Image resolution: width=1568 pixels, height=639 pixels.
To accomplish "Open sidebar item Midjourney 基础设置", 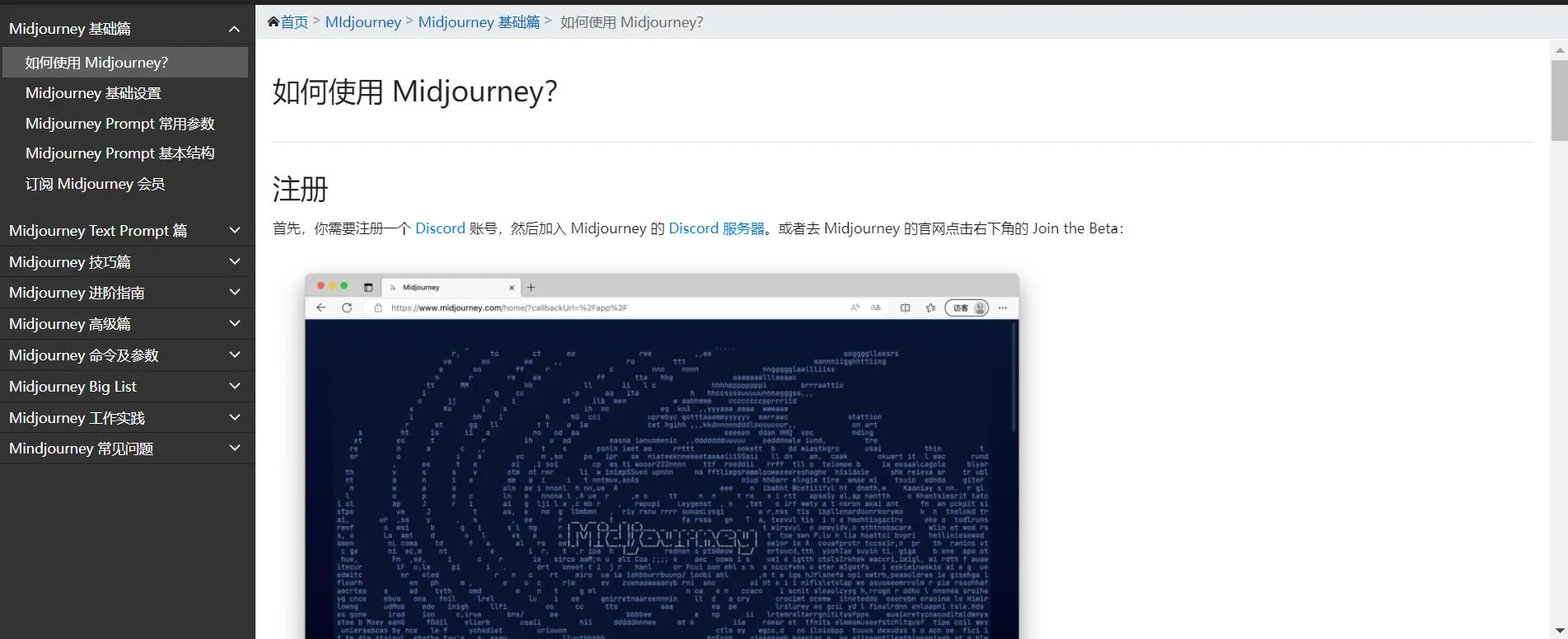I will click(x=93, y=93).
